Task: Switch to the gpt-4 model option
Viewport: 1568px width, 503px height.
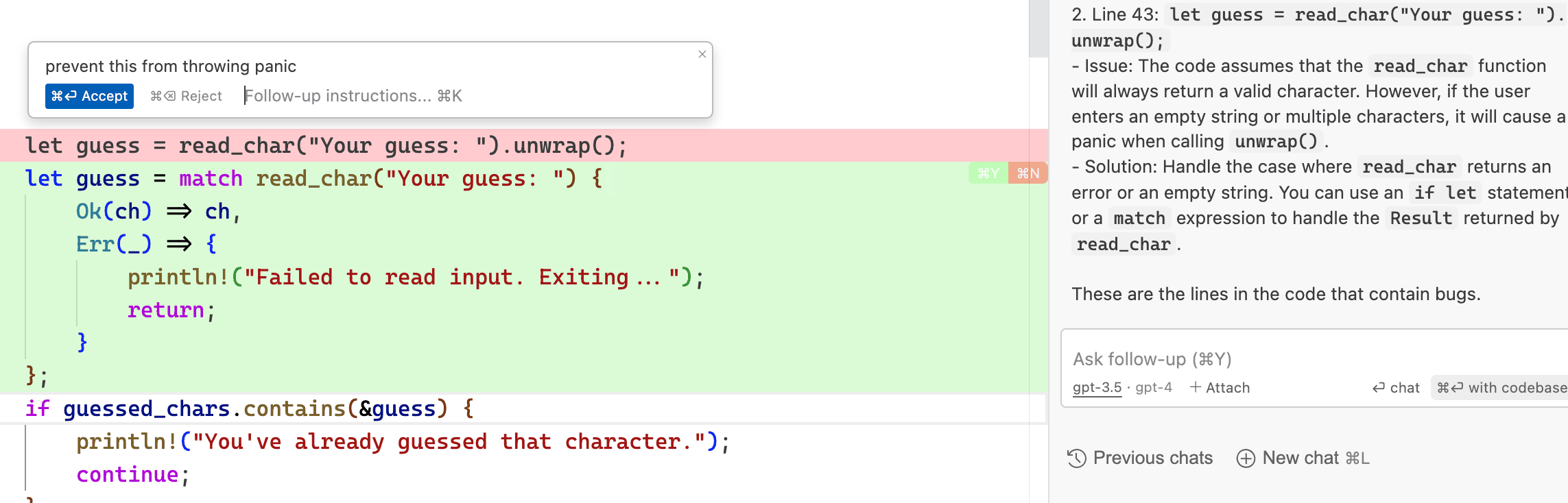Action: click(x=1154, y=388)
